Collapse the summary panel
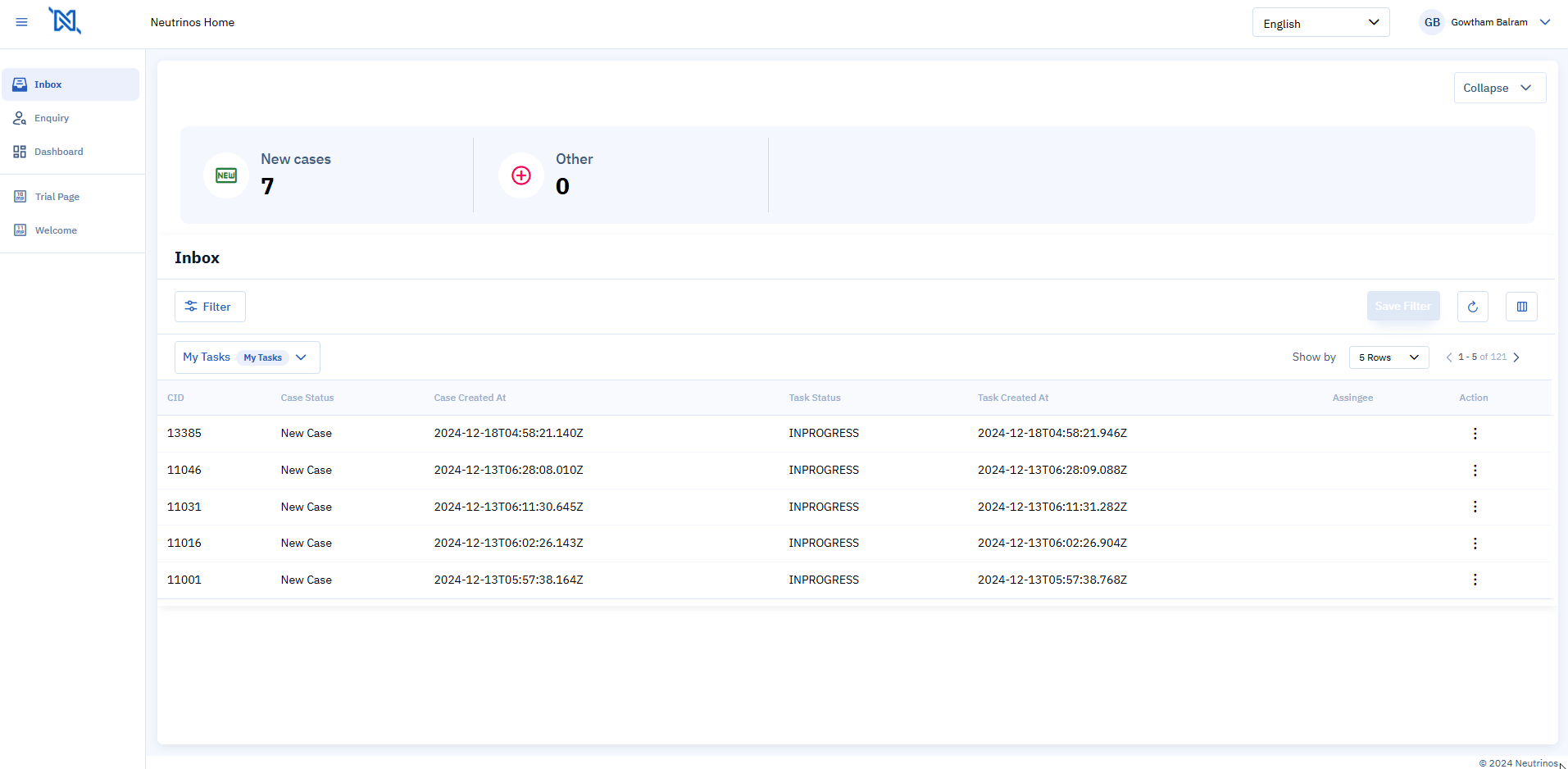The width and height of the screenshot is (1568, 769). pyautogui.click(x=1499, y=88)
